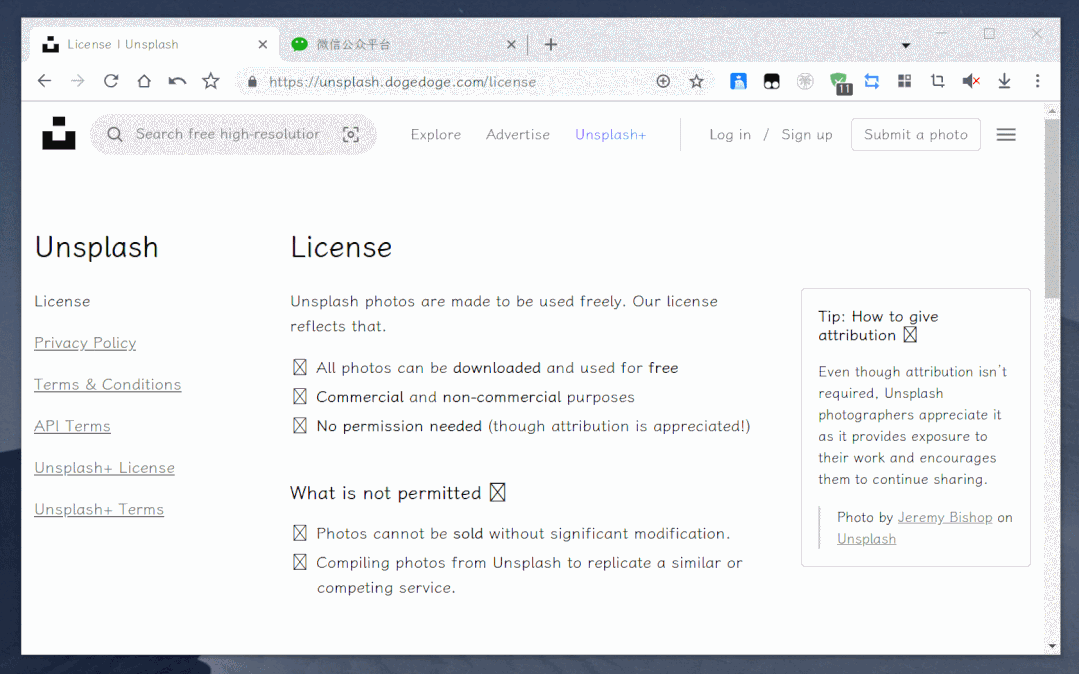This screenshot has height=674, width=1079.
Task: Click the crop screenshot tool icon
Action: (937, 81)
